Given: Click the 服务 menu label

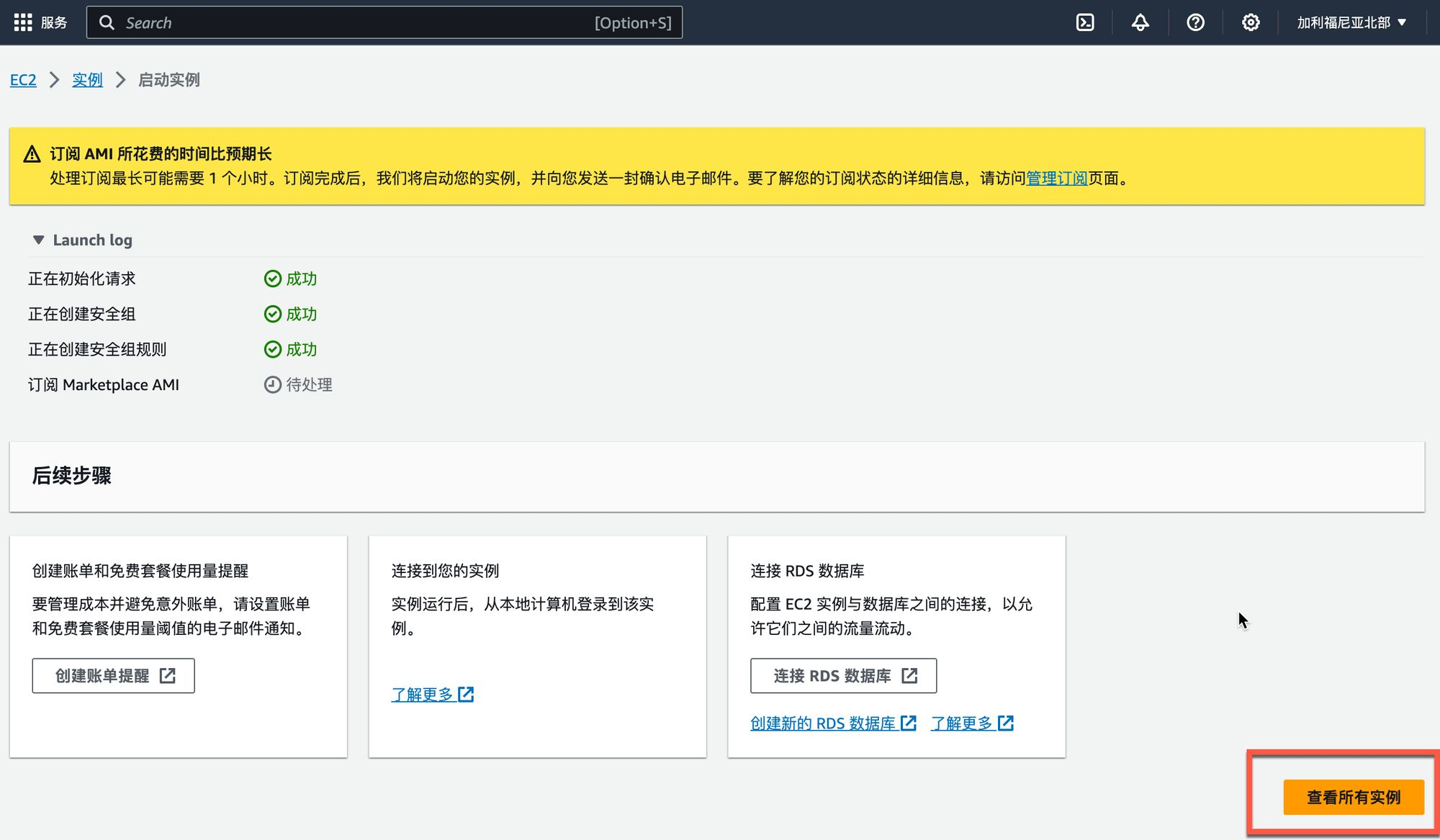Looking at the screenshot, I should pyautogui.click(x=54, y=22).
